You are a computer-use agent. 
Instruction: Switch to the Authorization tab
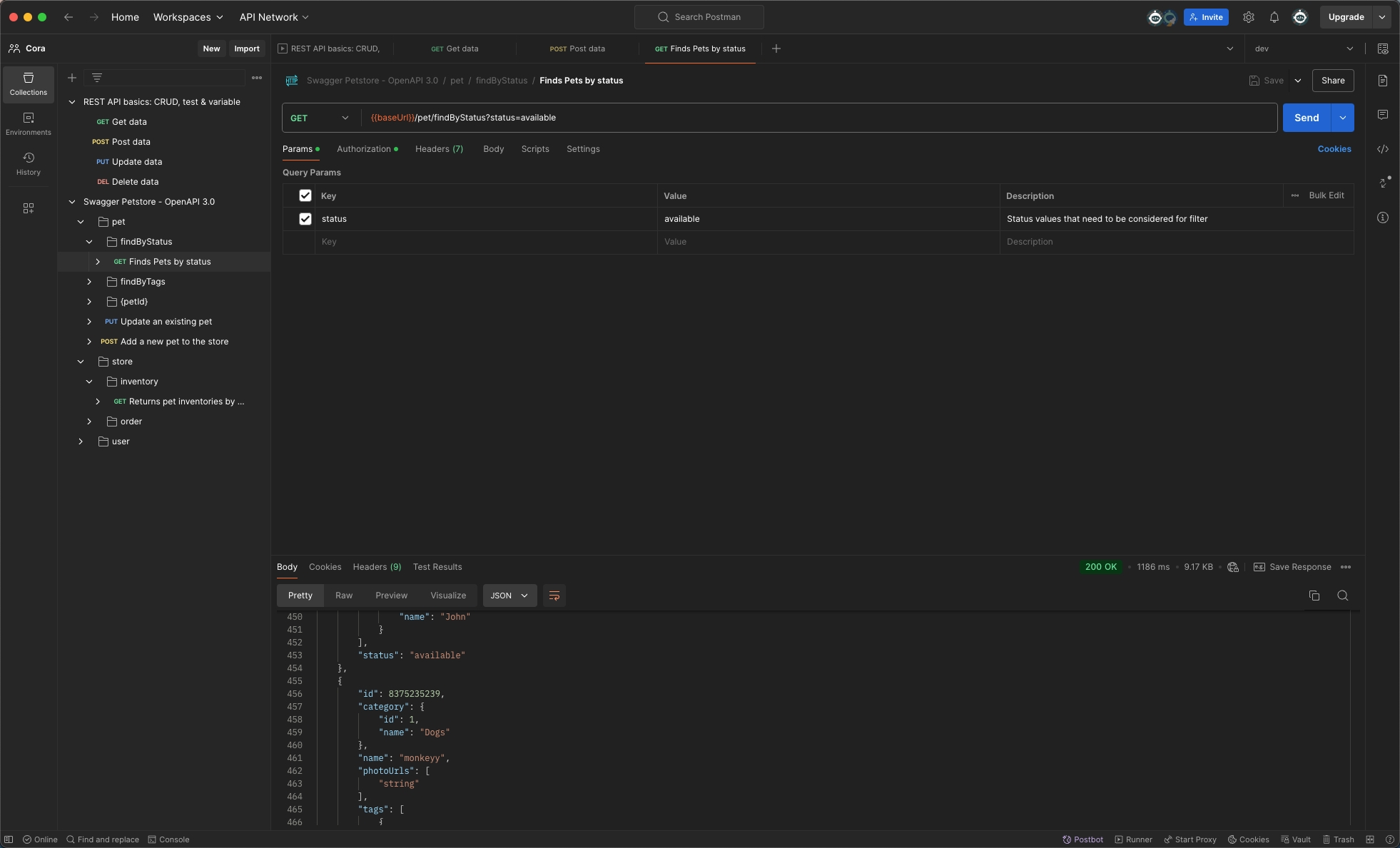tap(367, 149)
